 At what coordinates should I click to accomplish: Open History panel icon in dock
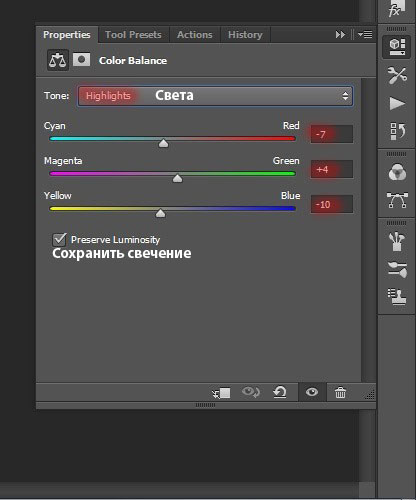(x=397, y=131)
